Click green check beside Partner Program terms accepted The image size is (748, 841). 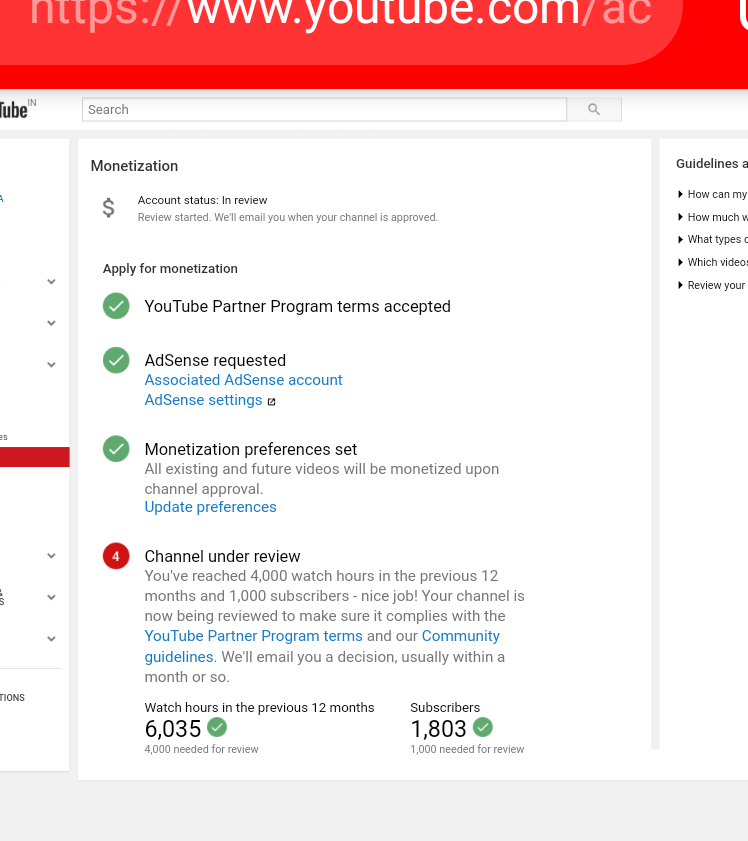point(116,306)
